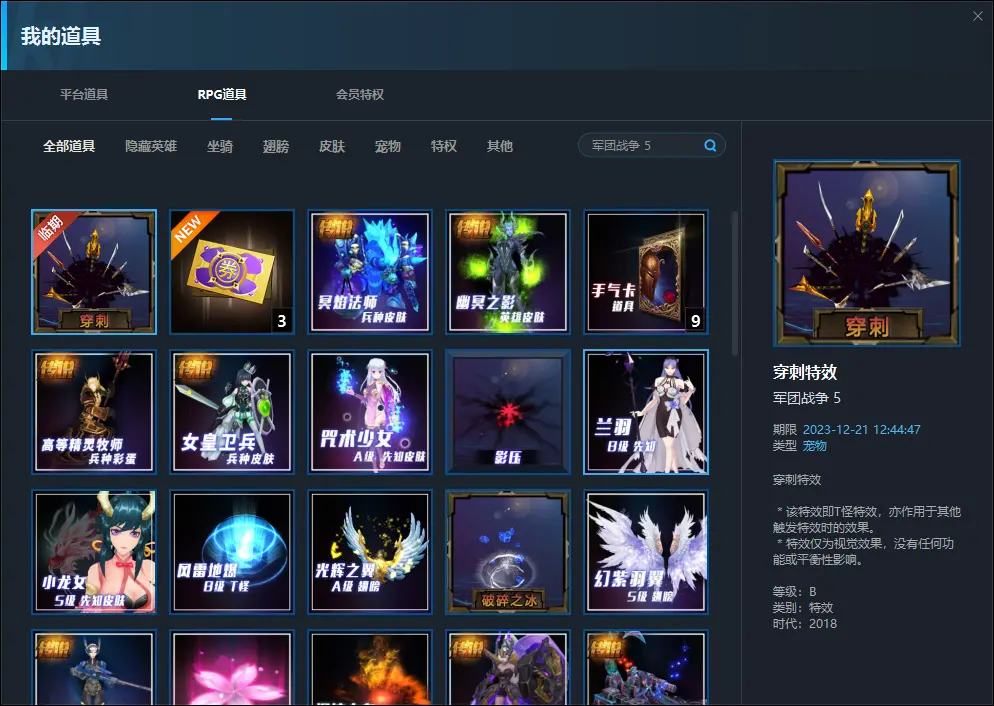Select the 幻紫羽翼 S级 翅膀 item

click(646, 552)
